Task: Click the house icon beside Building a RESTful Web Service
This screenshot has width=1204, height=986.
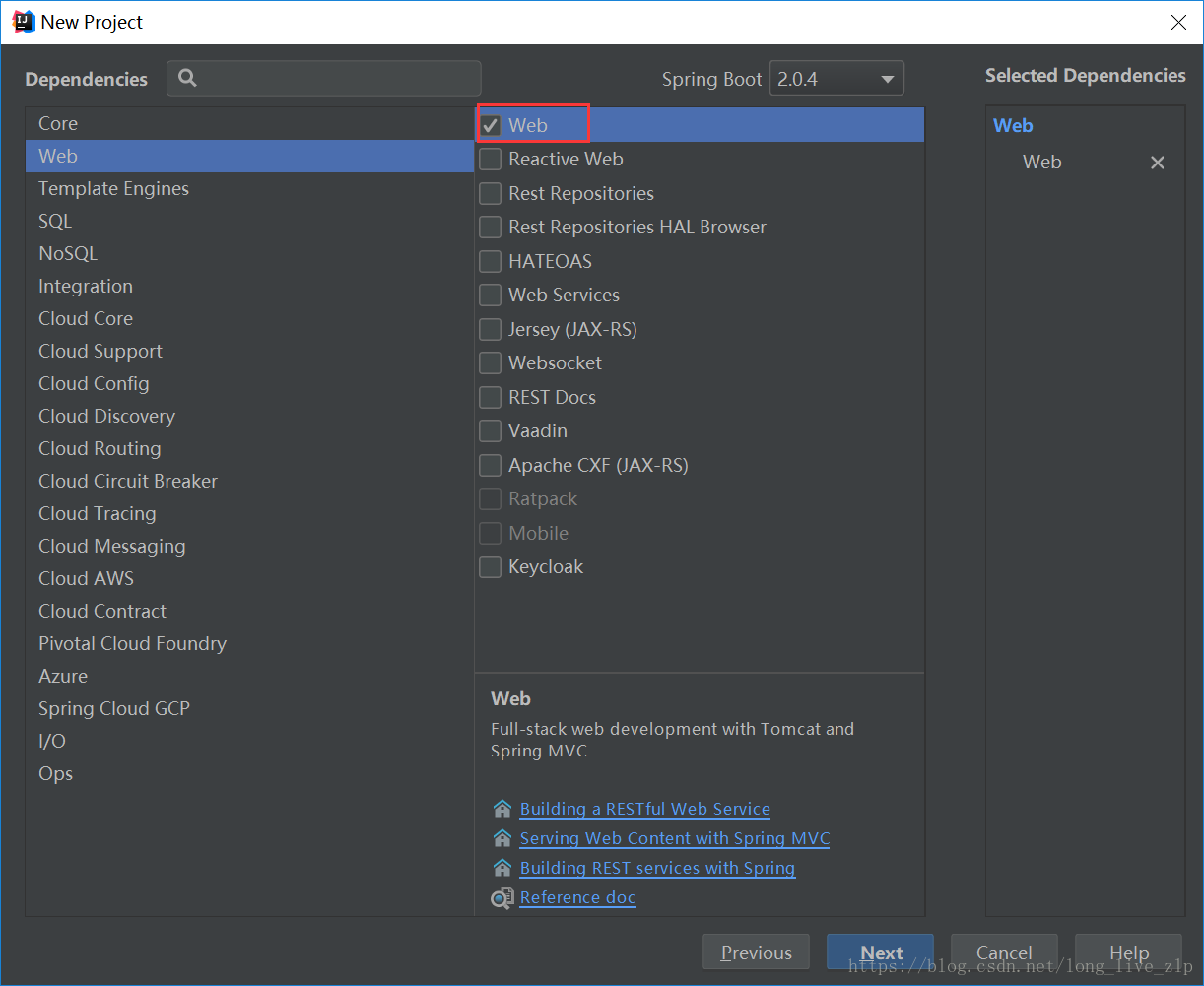Action: tap(502, 809)
